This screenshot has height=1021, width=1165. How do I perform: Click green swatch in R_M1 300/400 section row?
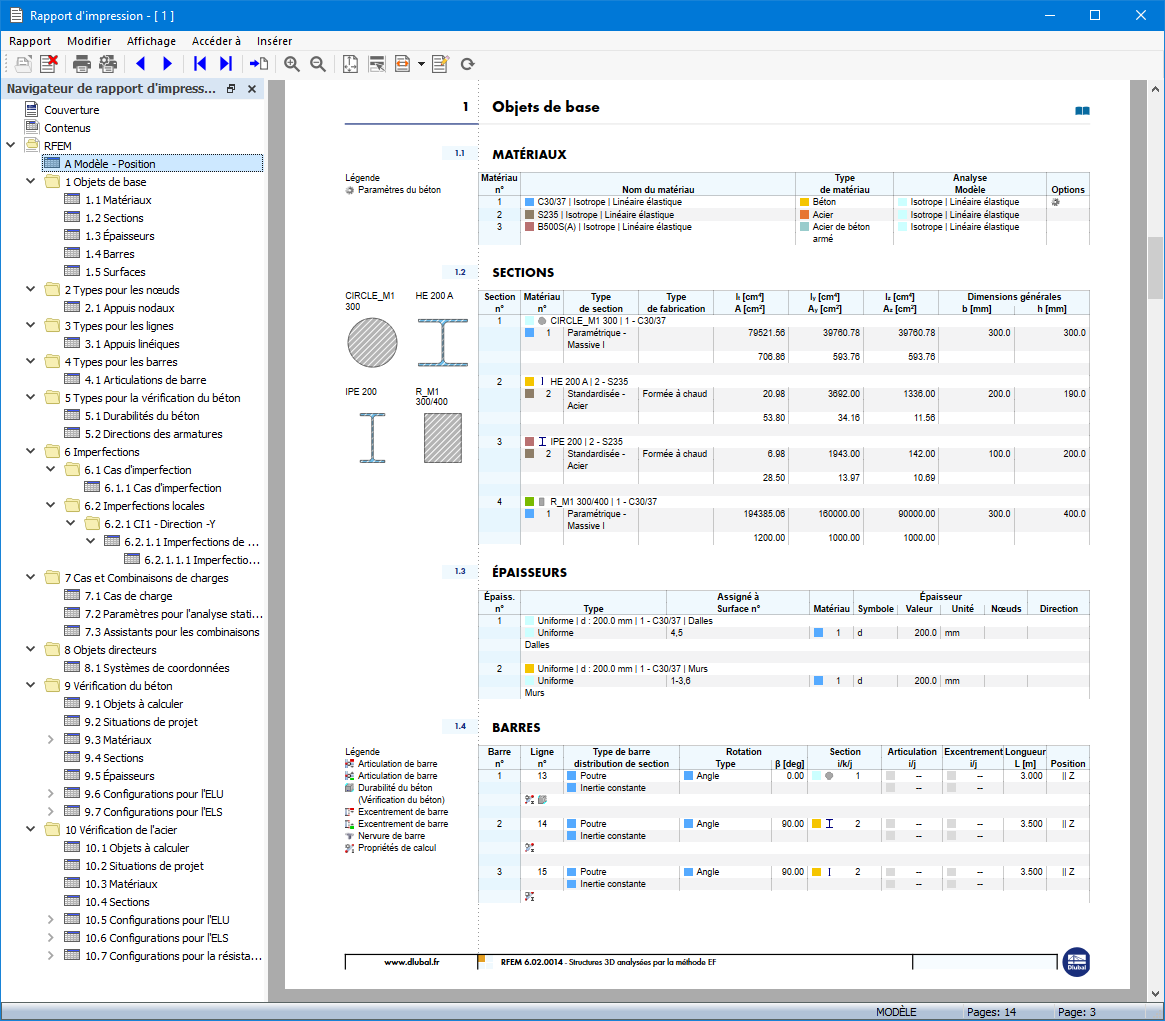coord(529,502)
